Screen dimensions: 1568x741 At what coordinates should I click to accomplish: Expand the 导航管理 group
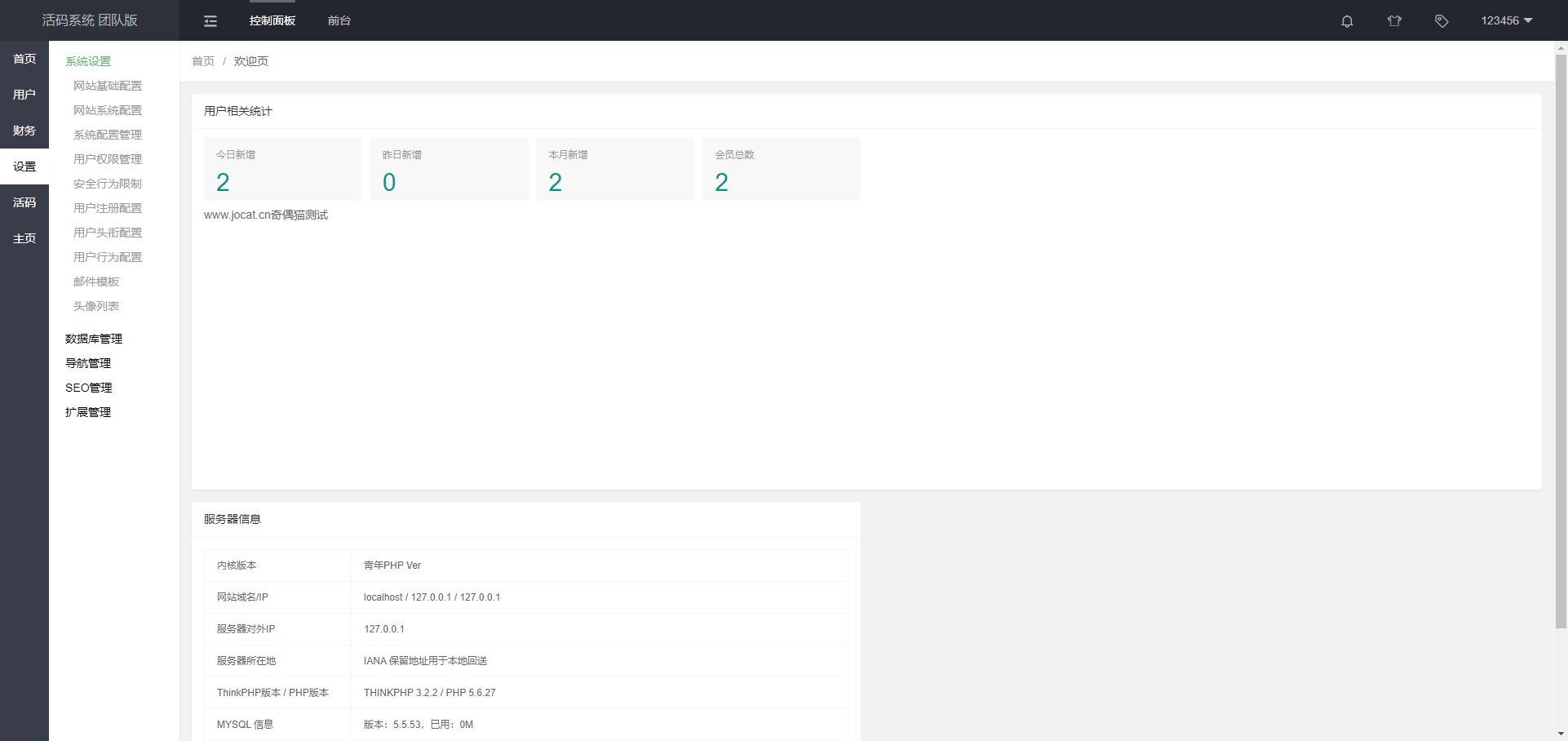pos(88,363)
